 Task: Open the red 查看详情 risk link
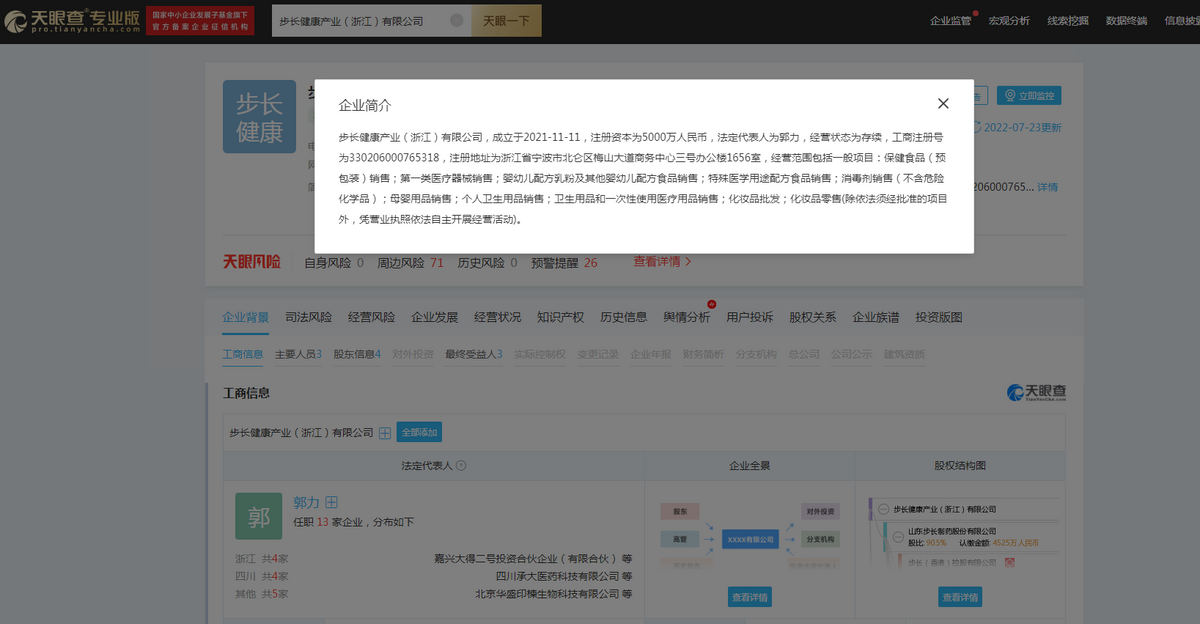pyautogui.click(x=662, y=262)
